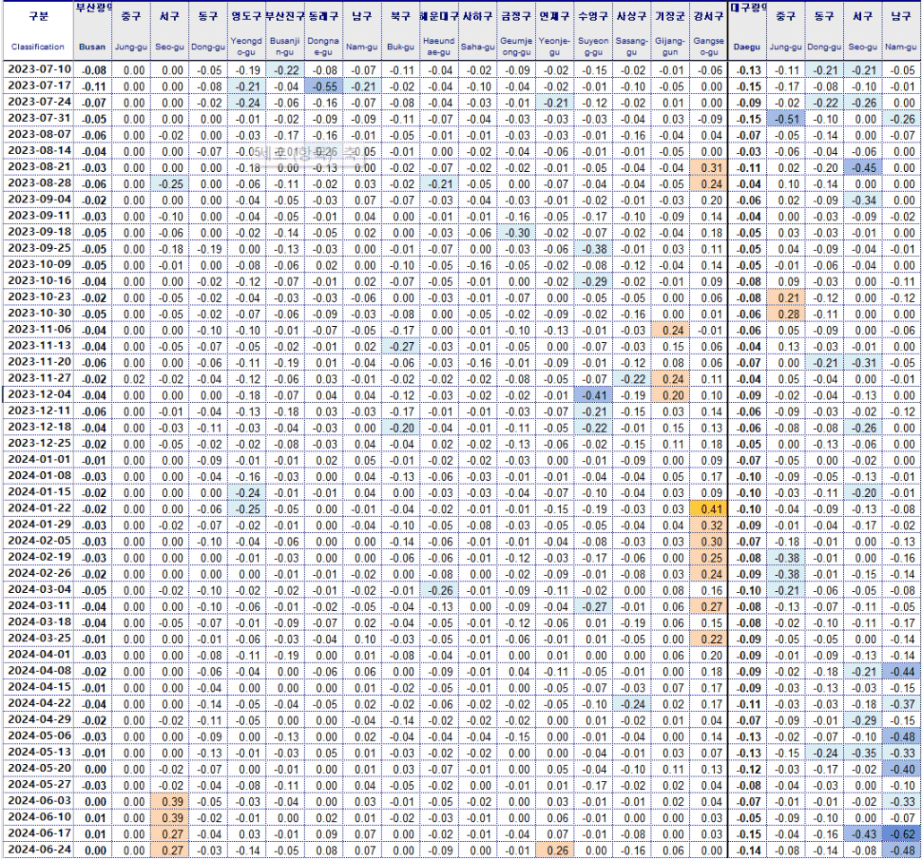Click the Daegu column header

tap(747, 31)
